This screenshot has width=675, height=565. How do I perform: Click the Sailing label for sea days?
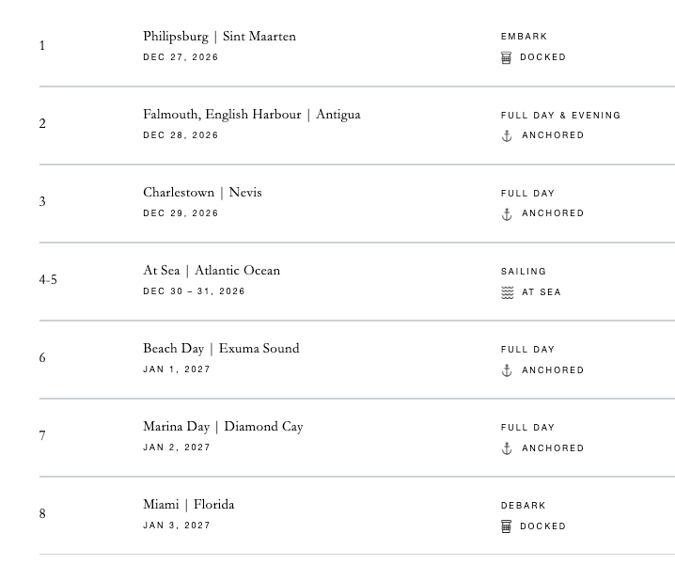click(523, 272)
